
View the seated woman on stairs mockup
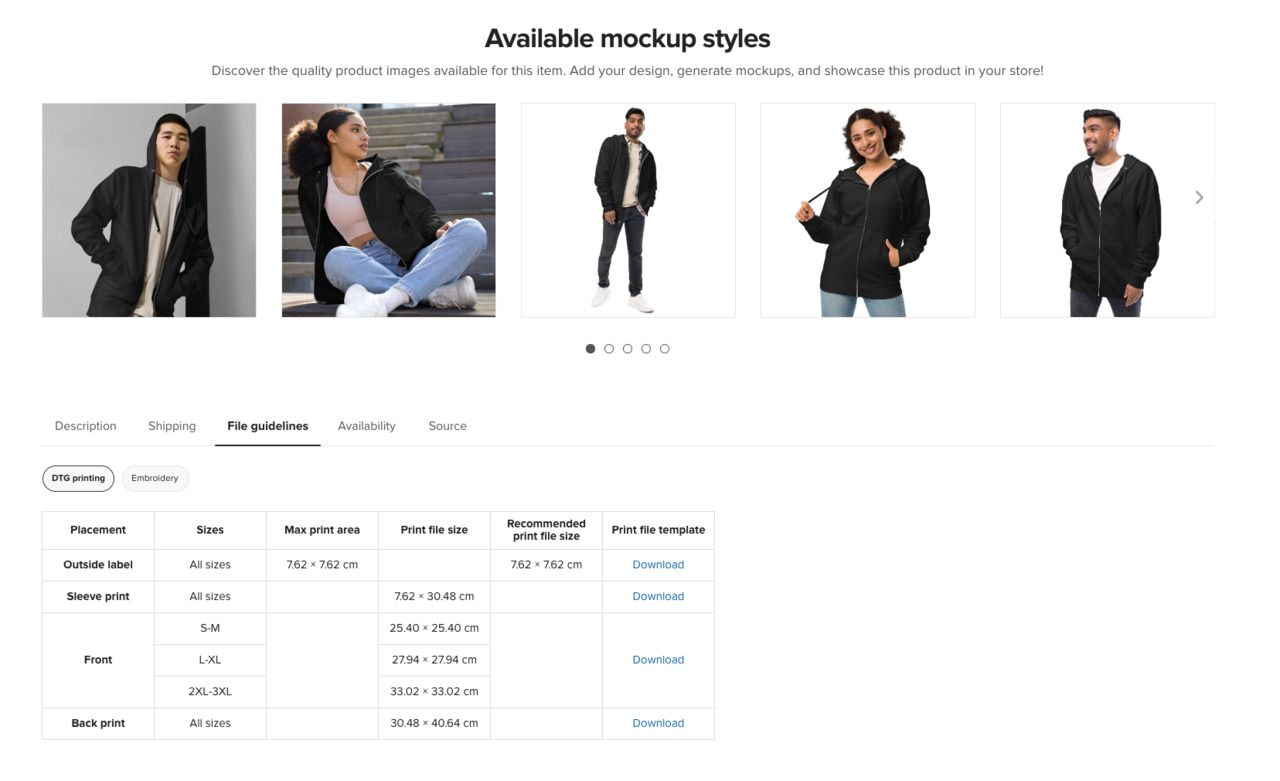388,208
